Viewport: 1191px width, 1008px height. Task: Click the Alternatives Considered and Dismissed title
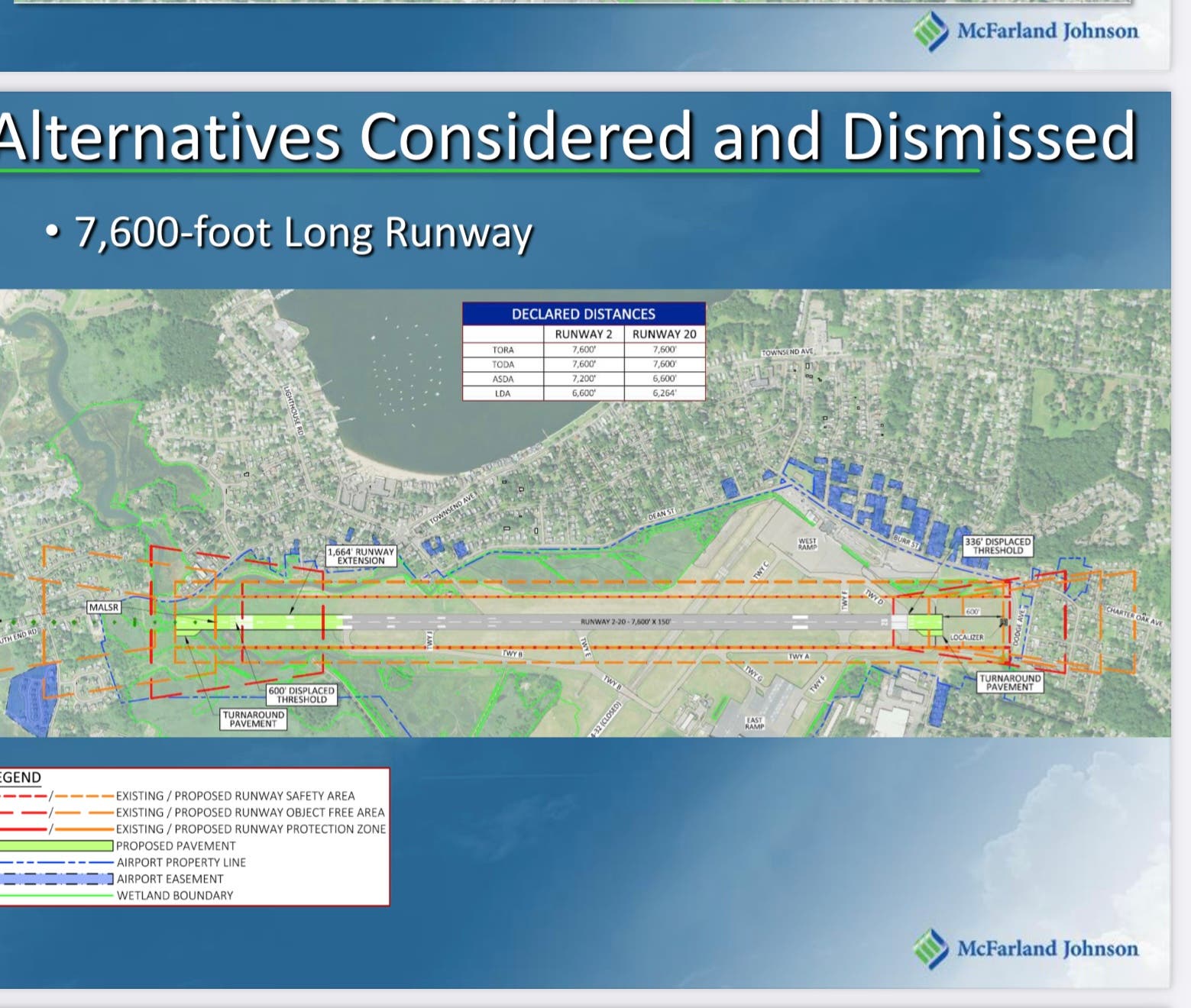pyautogui.click(x=568, y=137)
